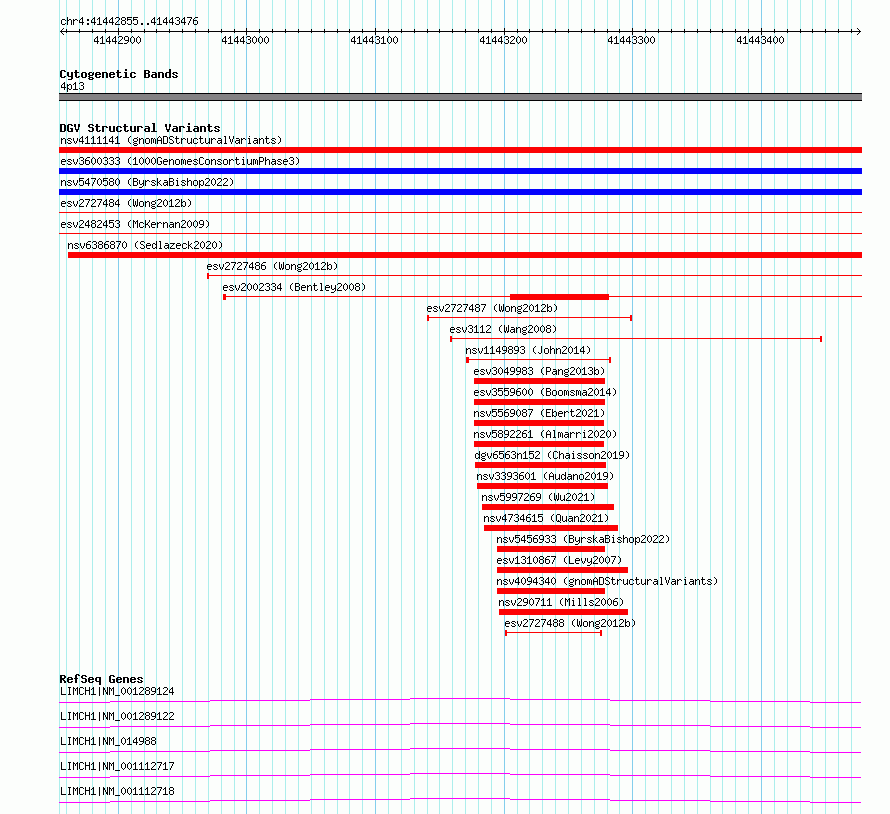Click ruler position 41443200
Screen dimensions: 890x814
[x=503, y=40]
